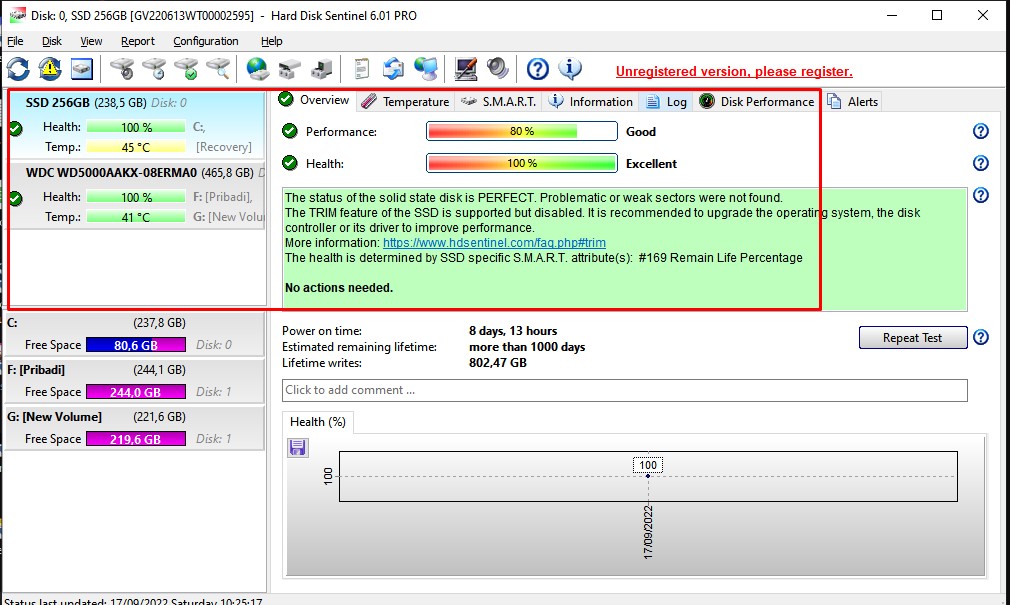Image resolution: width=1010 pixels, height=605 pixels.
Task: Click the blue info bubble toolbar icon
Action: (x=570, y=69)
